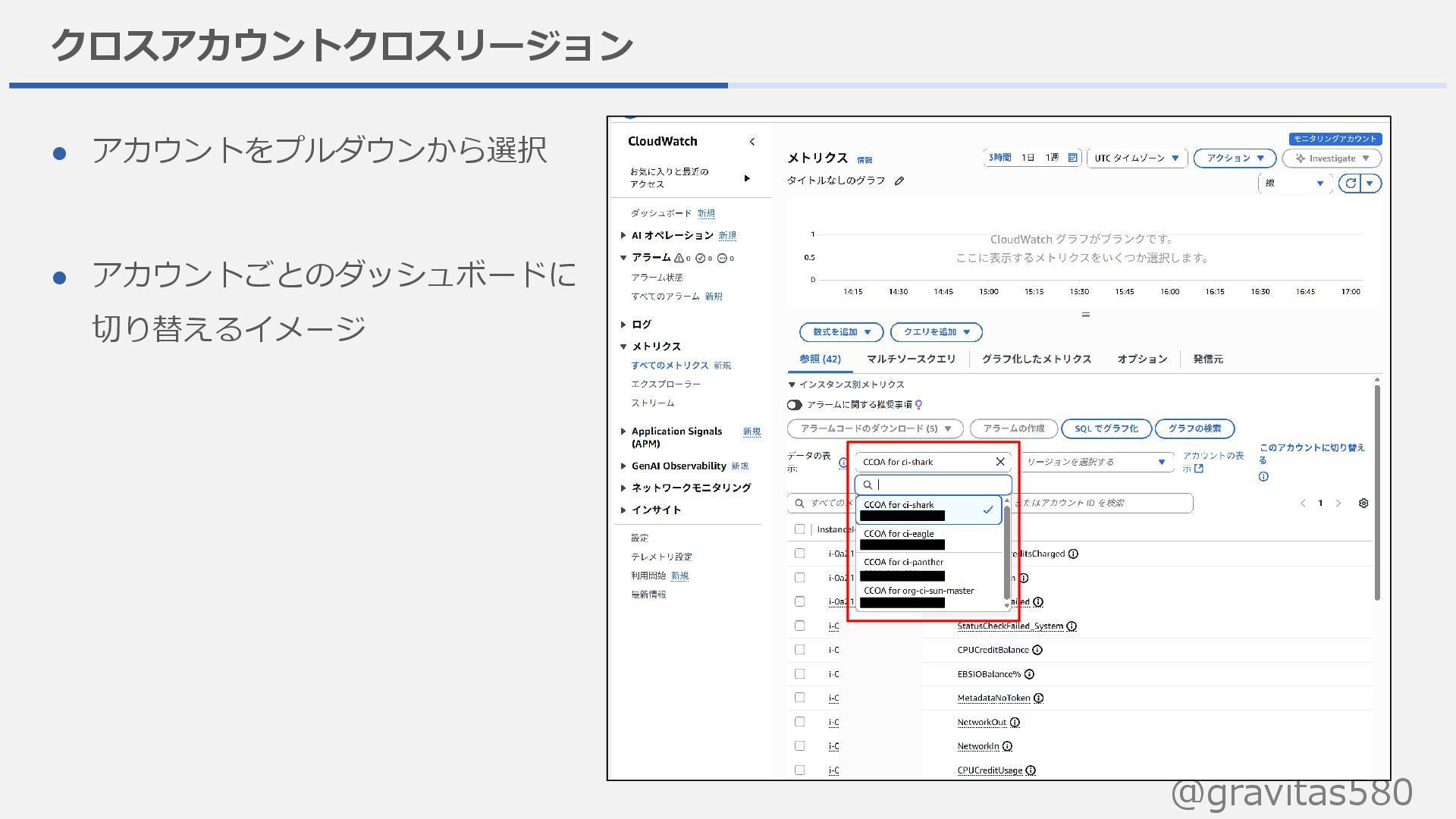The image size is (1456, 819).
Task: Toggle the alarm recommendations switch
Action: click(x=795, y=405)
